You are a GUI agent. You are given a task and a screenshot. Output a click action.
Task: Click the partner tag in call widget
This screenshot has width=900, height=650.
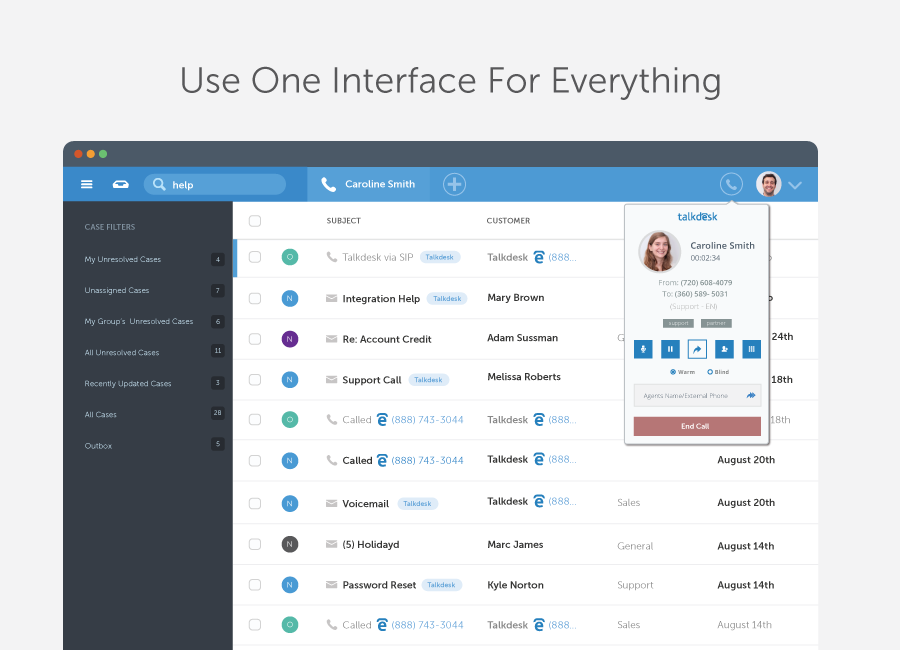coord(716,323)
